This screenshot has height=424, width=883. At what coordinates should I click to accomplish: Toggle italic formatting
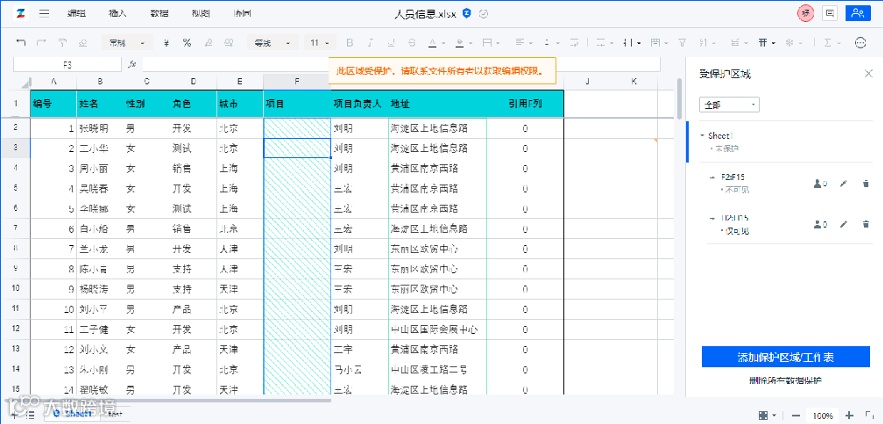370,43
